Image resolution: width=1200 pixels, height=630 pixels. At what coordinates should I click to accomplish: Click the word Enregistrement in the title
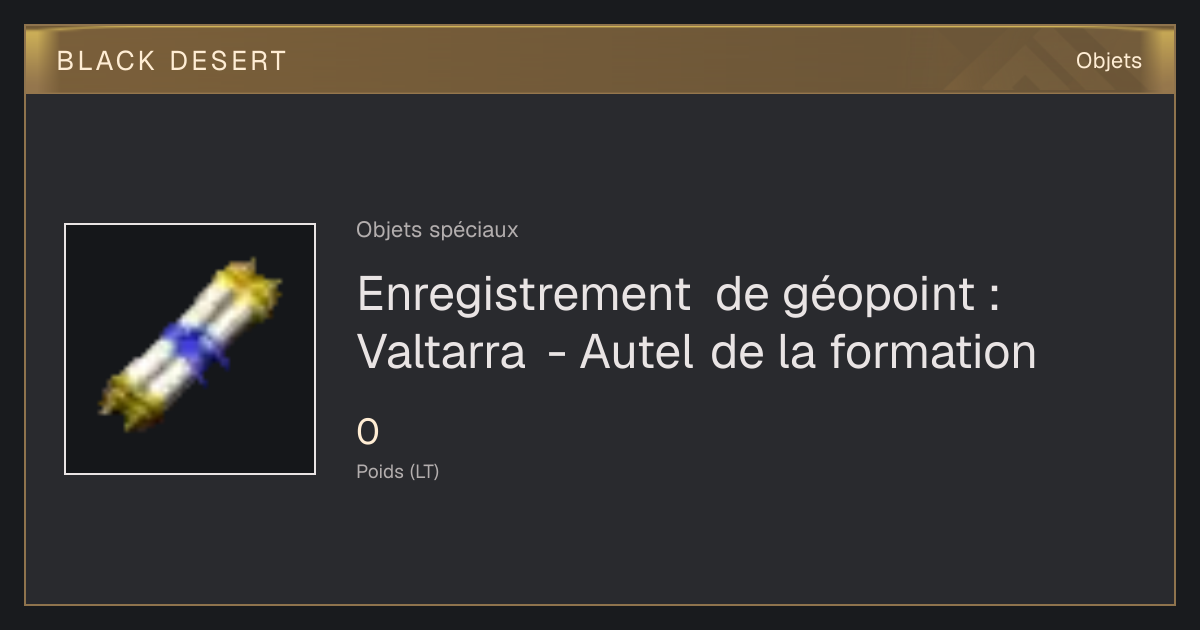pyautogui.click(x=524, y=295)
